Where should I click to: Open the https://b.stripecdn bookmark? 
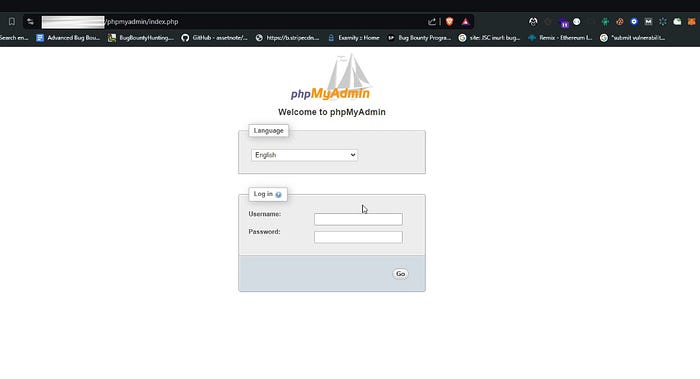pos(288,38)
